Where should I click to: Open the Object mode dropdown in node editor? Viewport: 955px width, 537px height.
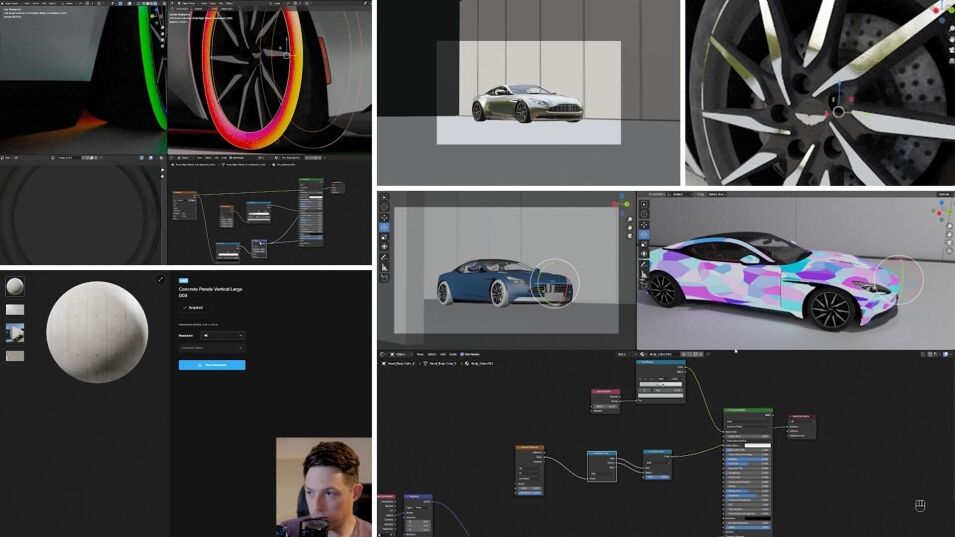[401, 353]
